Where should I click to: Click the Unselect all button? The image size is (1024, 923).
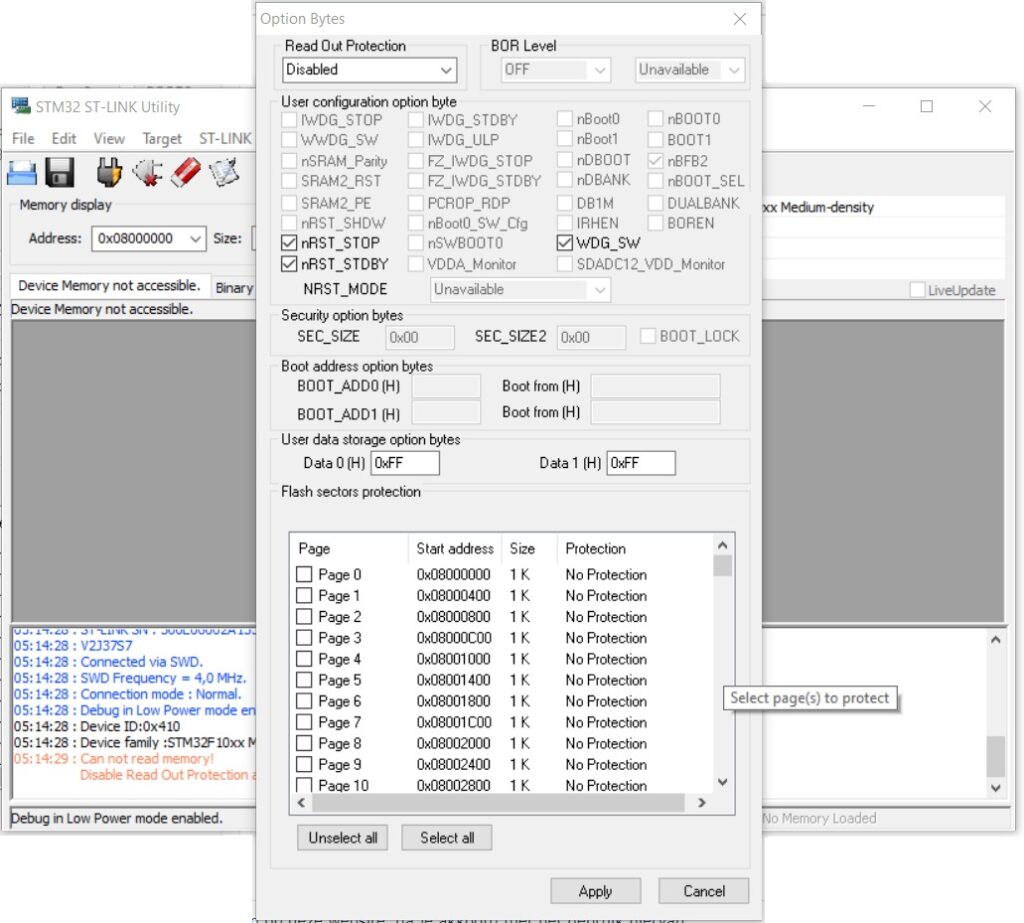tap(343, 837)
